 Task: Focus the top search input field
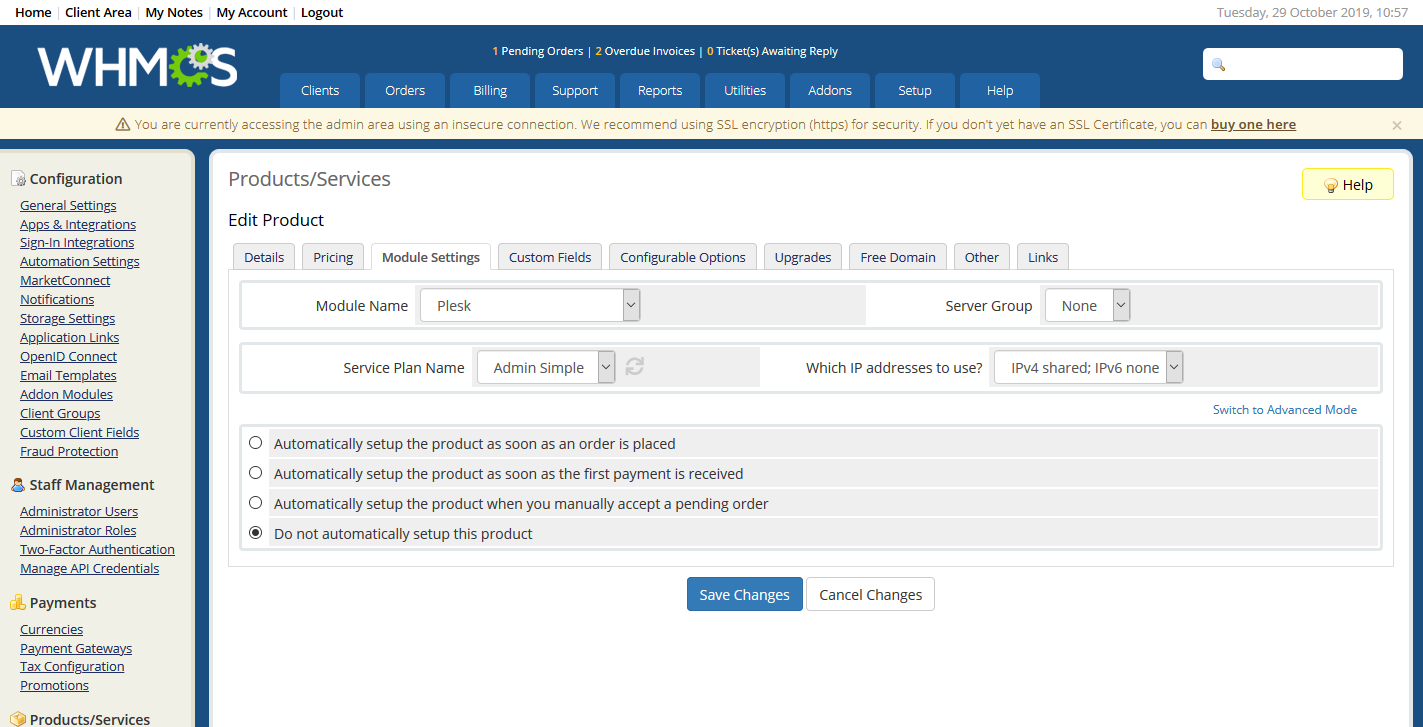point(1303,64)
